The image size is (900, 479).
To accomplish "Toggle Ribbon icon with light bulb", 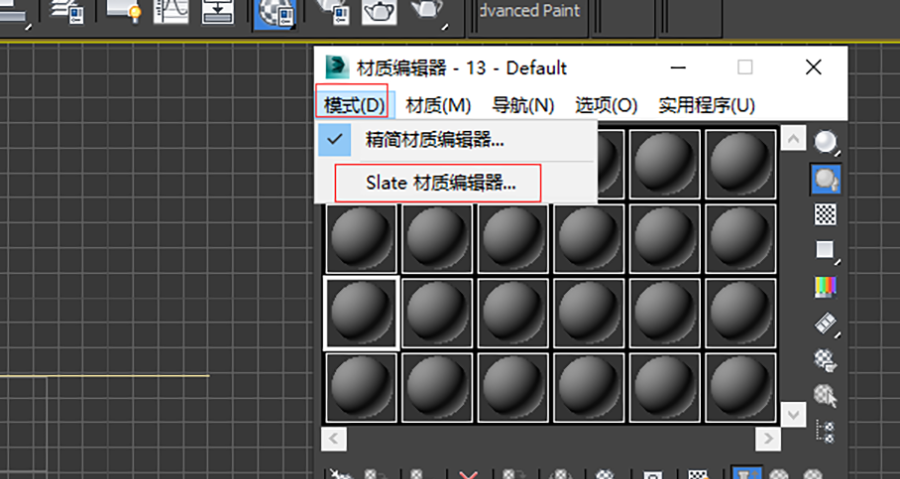I will pyautogui.click(x=123, y=11).
